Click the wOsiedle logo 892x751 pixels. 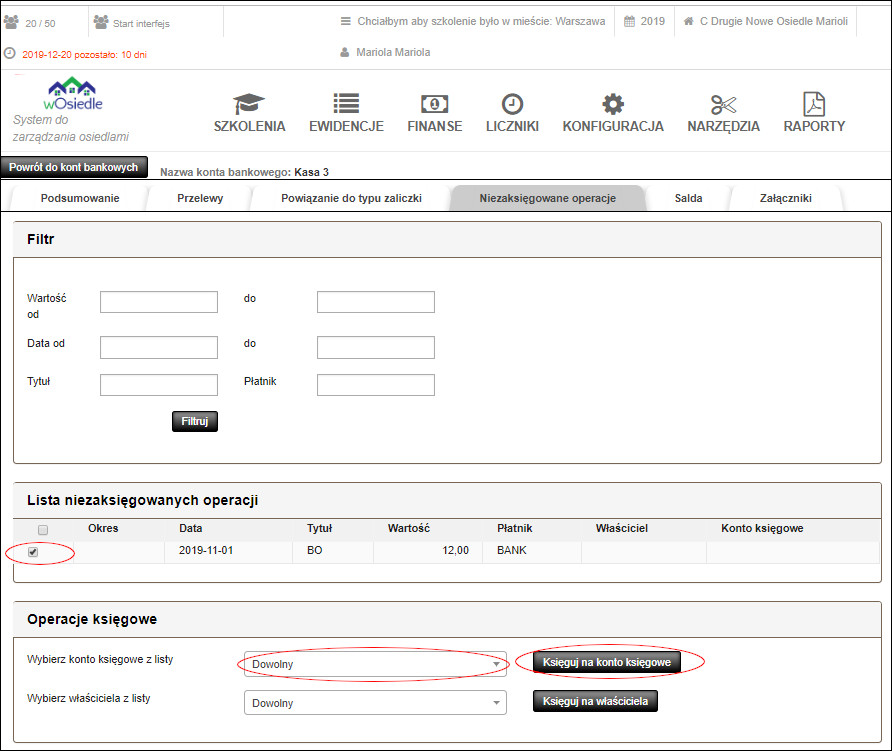73,96
